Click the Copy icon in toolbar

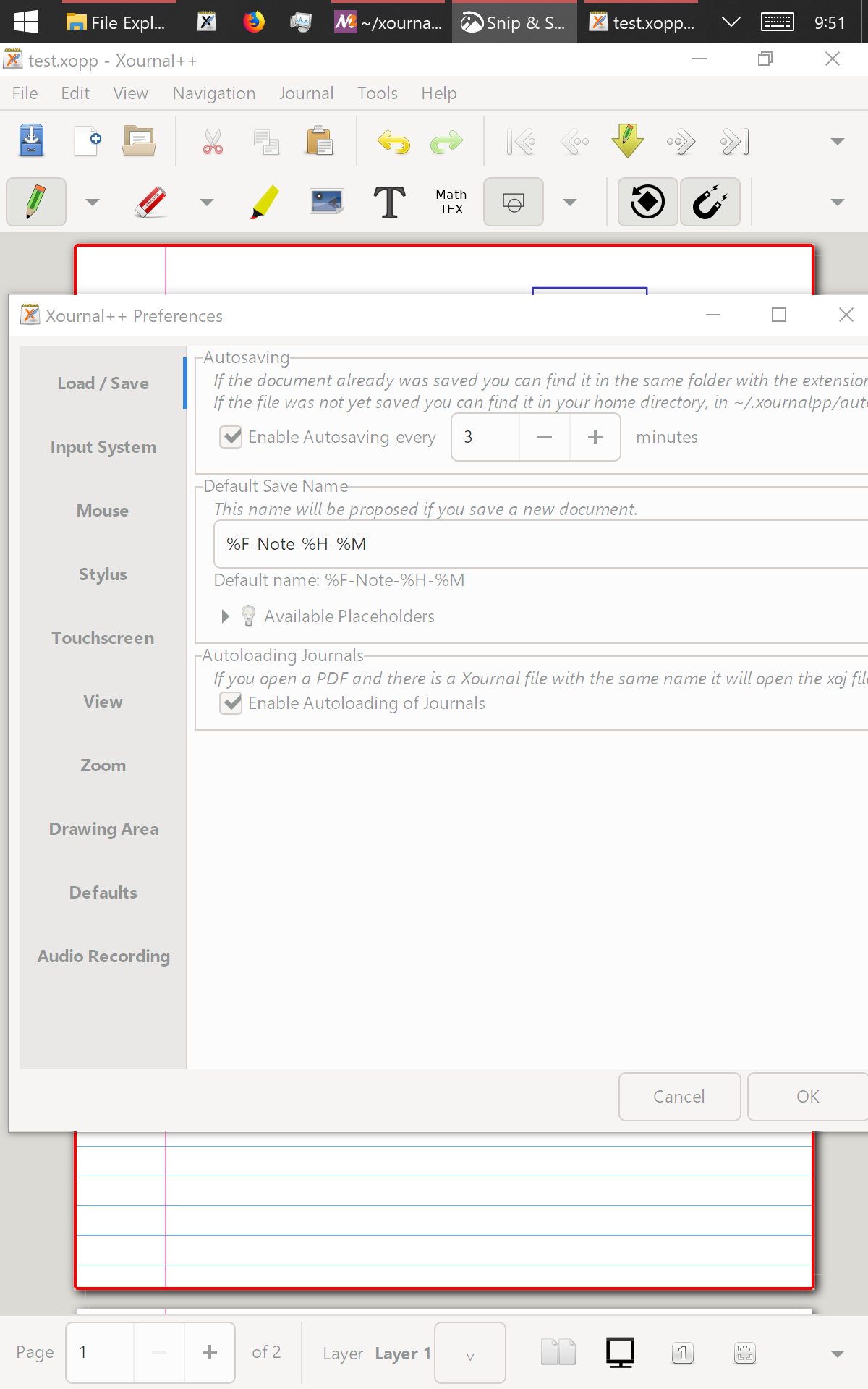click(x=266, y=142)
